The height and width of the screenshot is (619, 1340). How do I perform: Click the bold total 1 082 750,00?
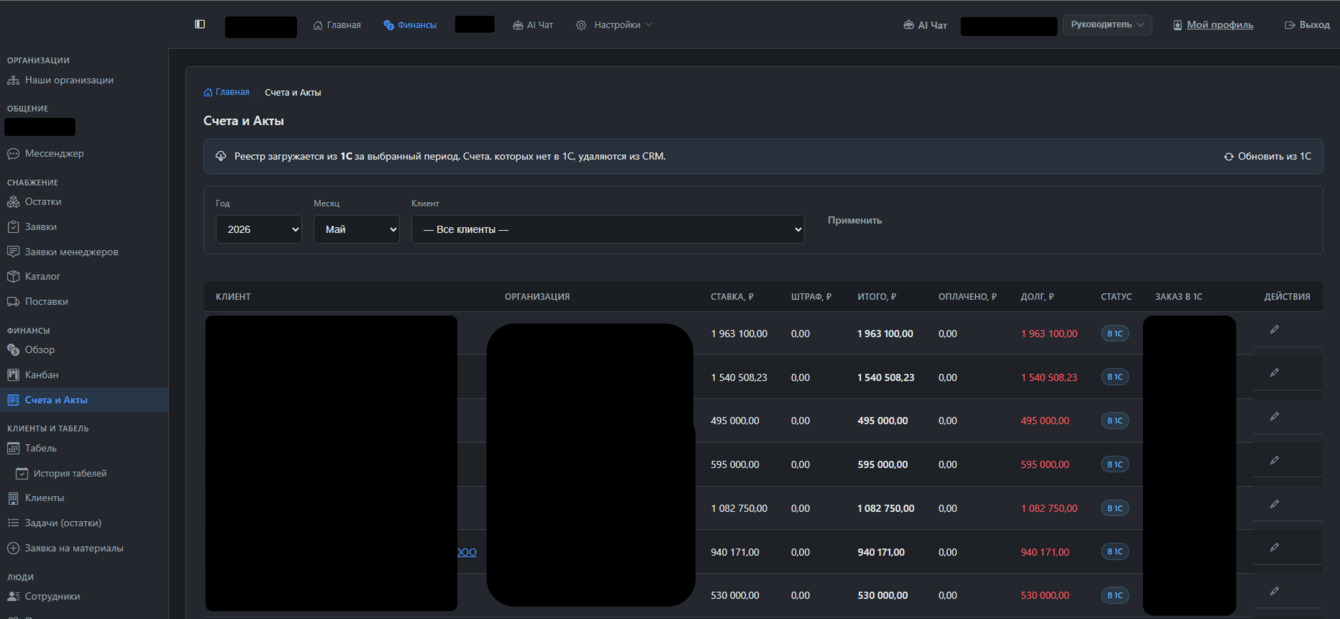pyautogui.click(x=885, y=509)
